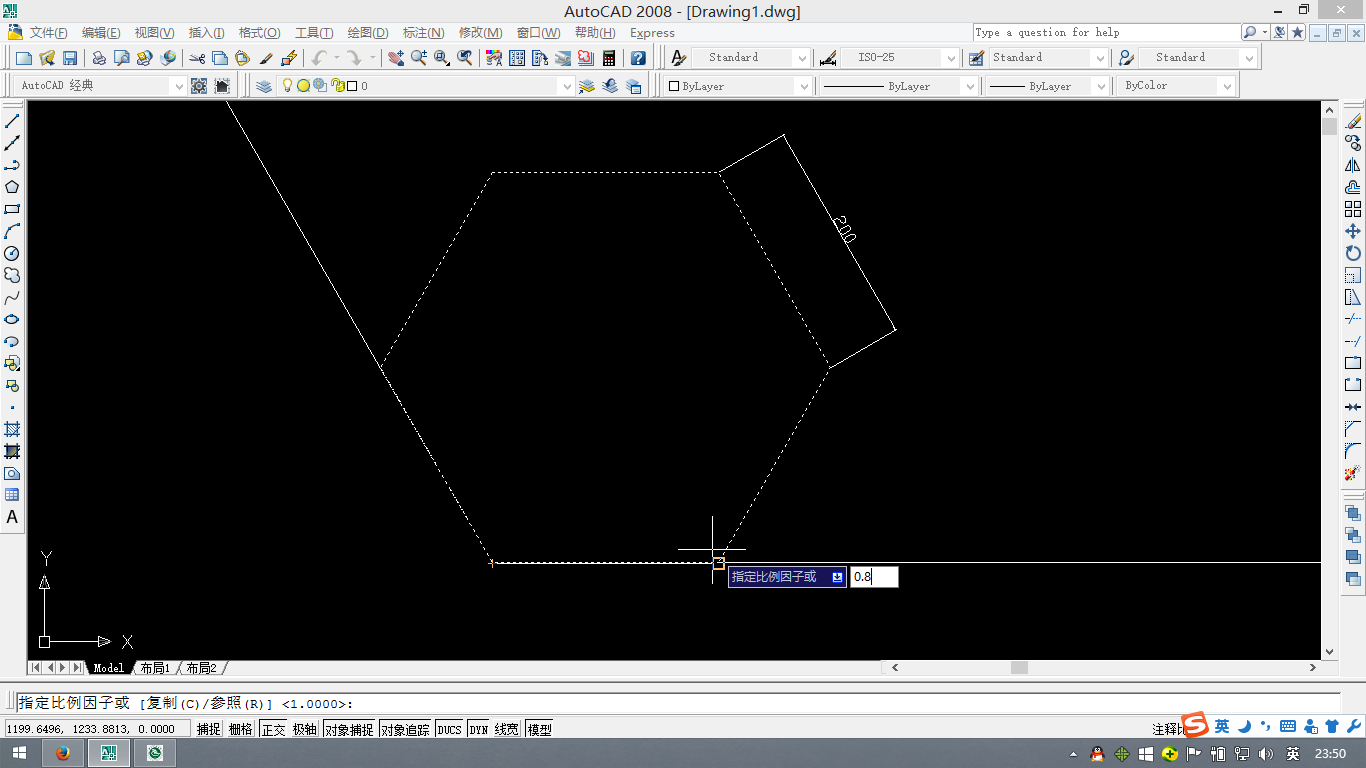Open the dynamic input options arrow
Viewport: 1366px width, 768px height.
[x=837, y=577]
